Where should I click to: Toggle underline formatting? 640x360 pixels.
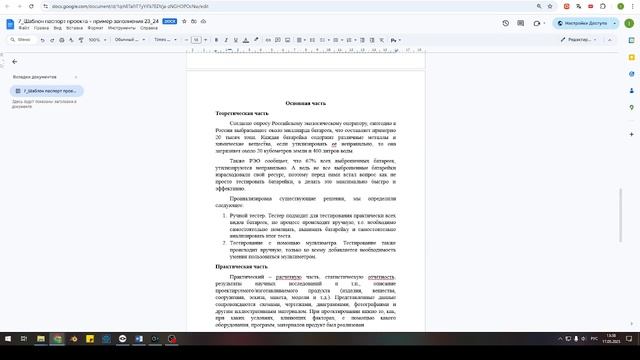(236, 40)
